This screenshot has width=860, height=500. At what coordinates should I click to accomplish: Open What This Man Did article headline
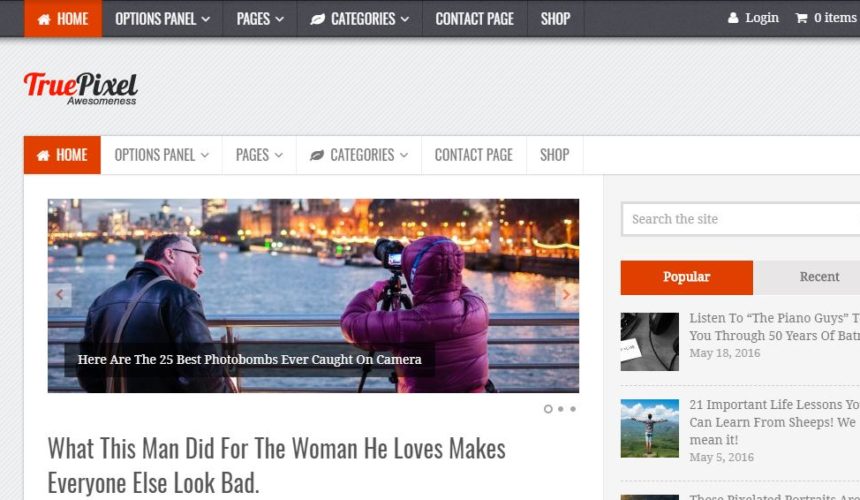[x=276, y=465]
